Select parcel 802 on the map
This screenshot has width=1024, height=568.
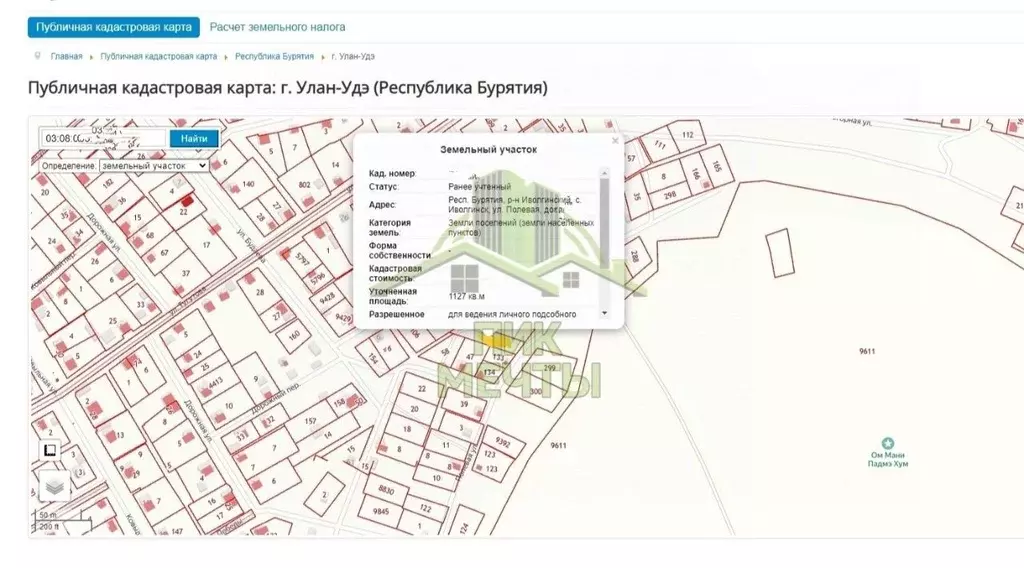[304, 184]
